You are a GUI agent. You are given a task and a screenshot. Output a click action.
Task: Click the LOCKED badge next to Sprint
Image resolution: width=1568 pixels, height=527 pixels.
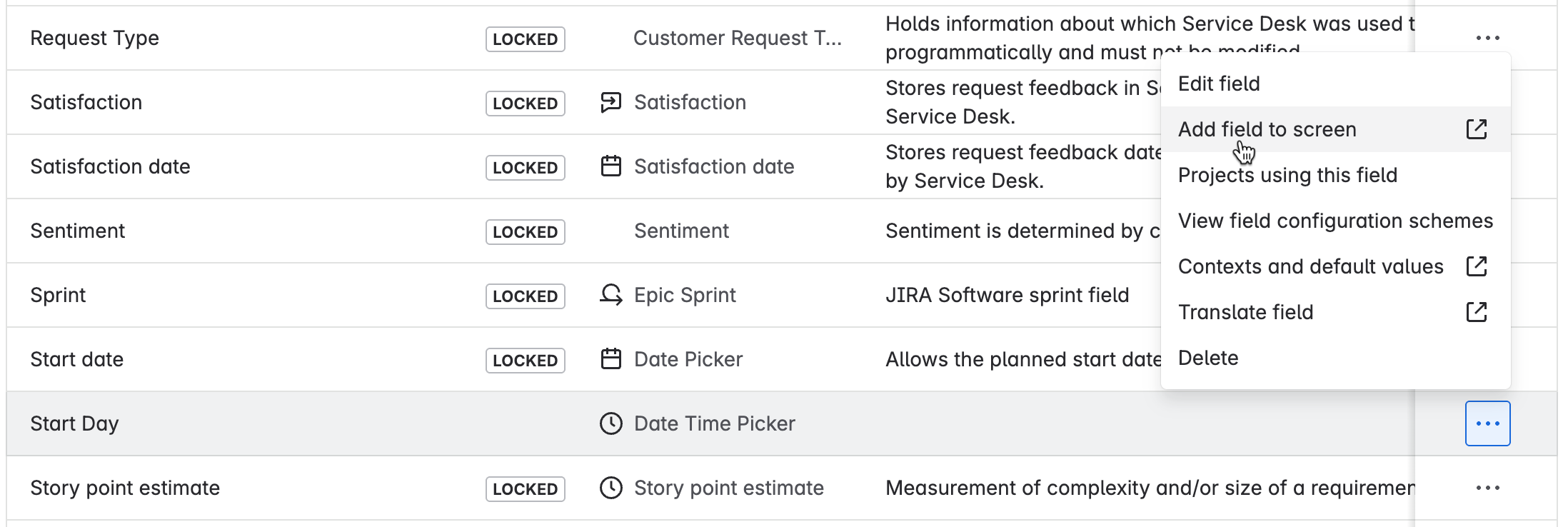[525, 296]
